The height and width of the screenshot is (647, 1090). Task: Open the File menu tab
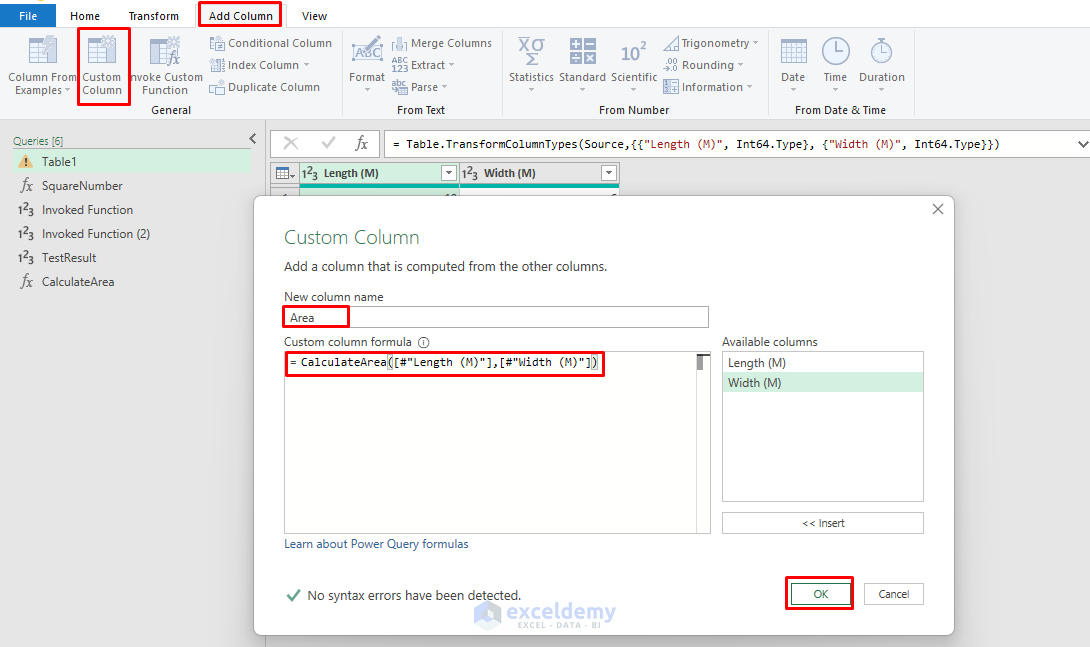point(28,15)
